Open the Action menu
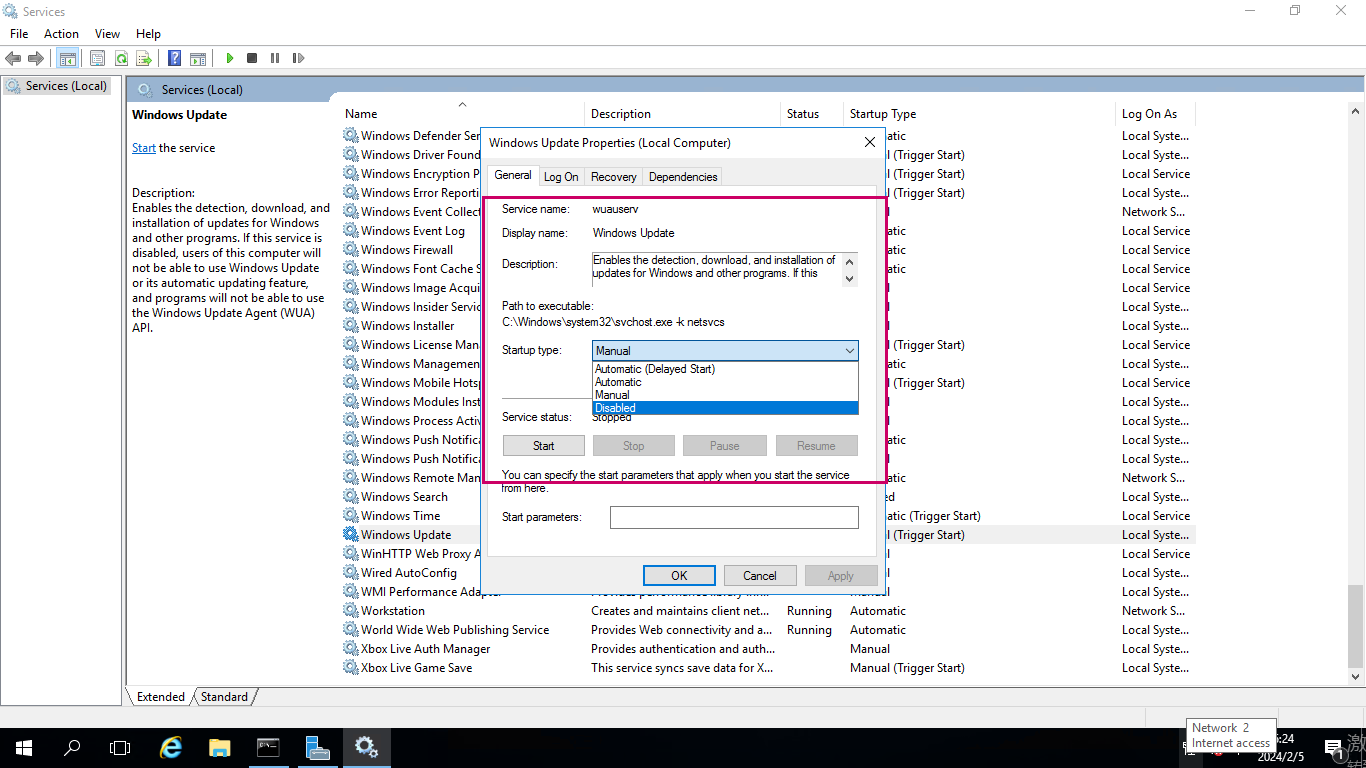Viewport: 1366px width, 768px height. click(61, 33)
